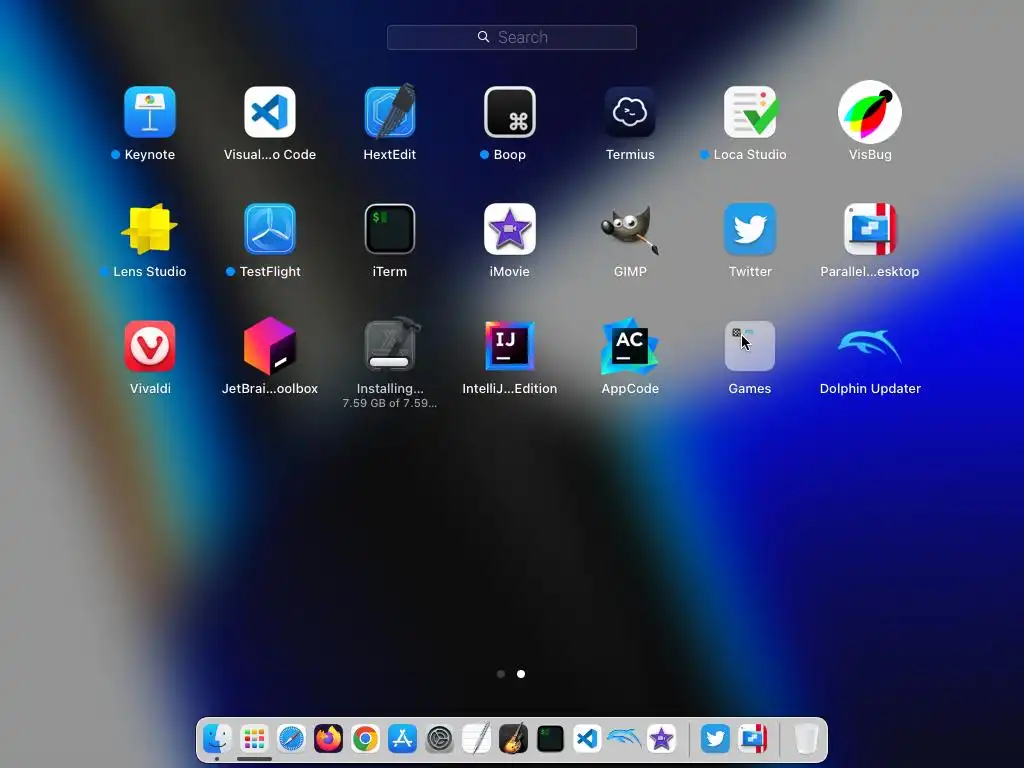Open Safari from the Dock
Image resolution: width=1024 pixels, height=768 pixels.
coord(291,739)
